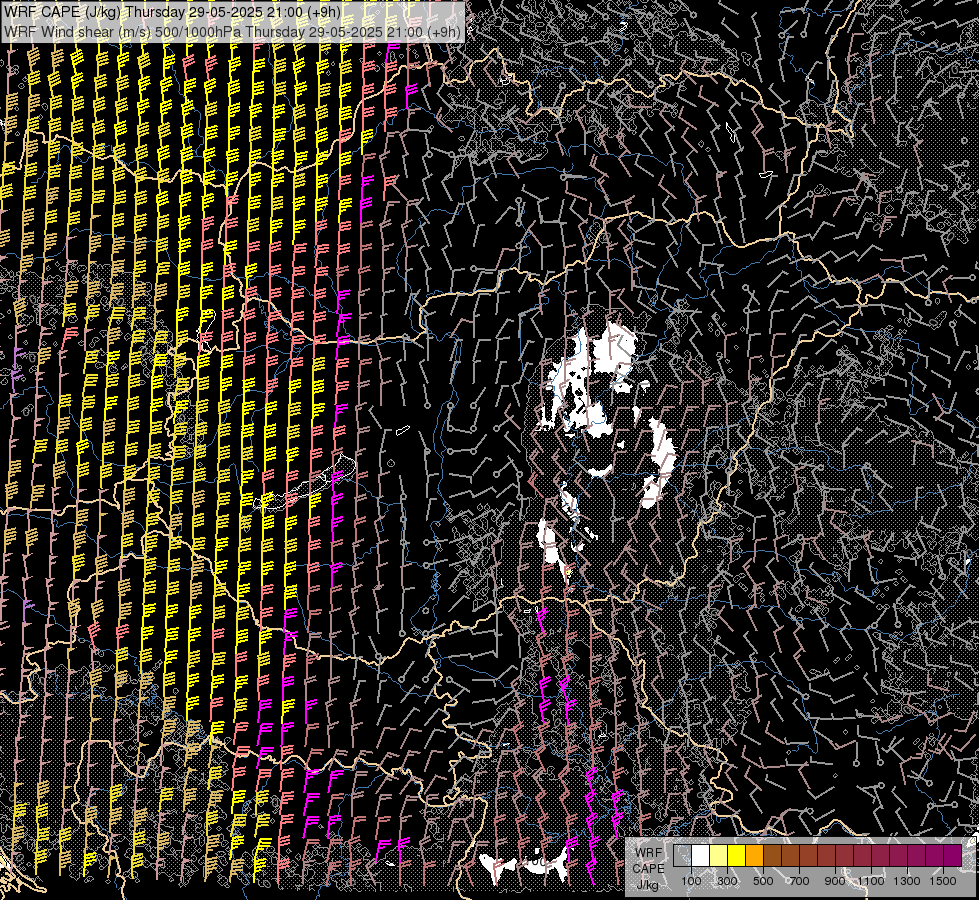Screen dimensions: 979x900
Task: Select the brown 500–600 legend swatch
Action: pyautogui.click(x=772, y=855)
